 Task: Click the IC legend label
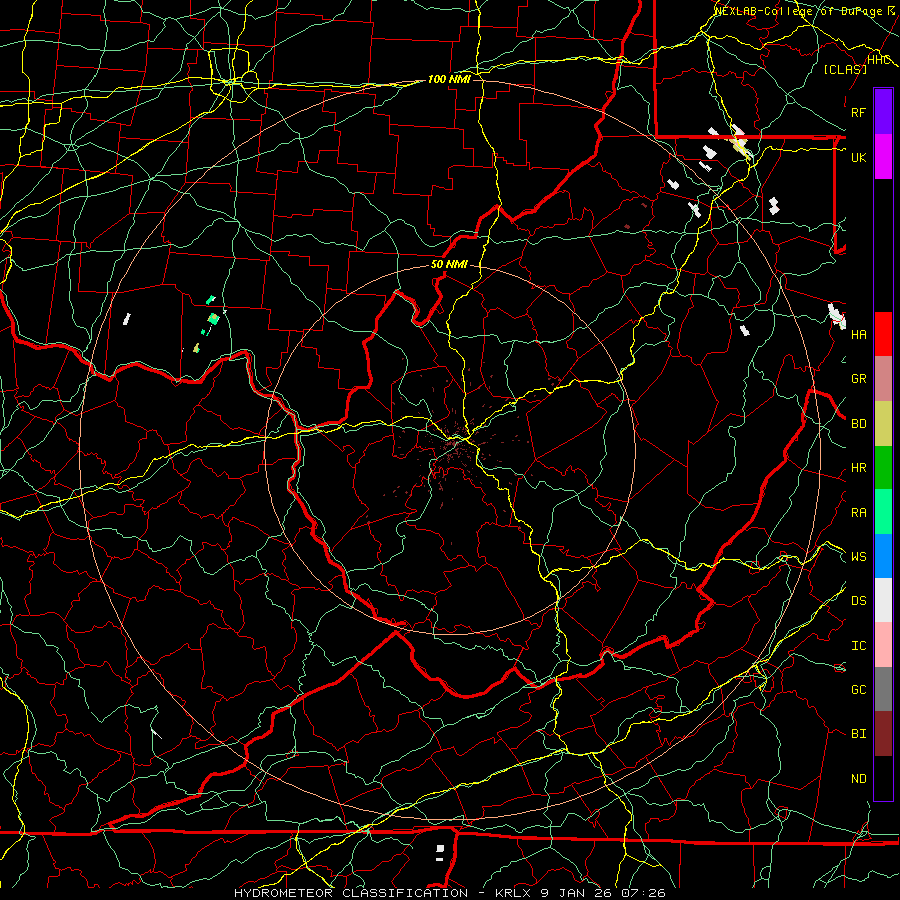click(858, 646)
